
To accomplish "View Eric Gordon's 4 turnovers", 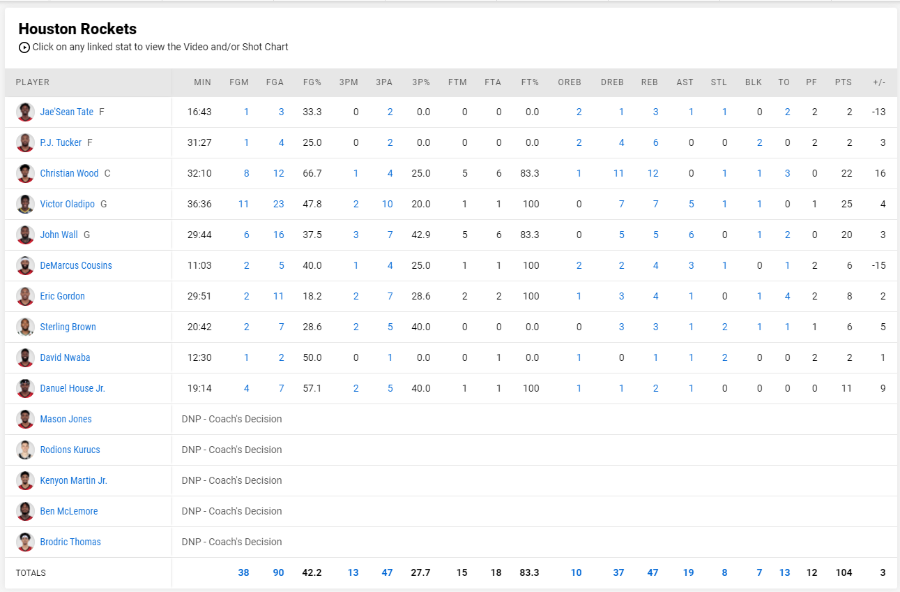I will point(788,296).
